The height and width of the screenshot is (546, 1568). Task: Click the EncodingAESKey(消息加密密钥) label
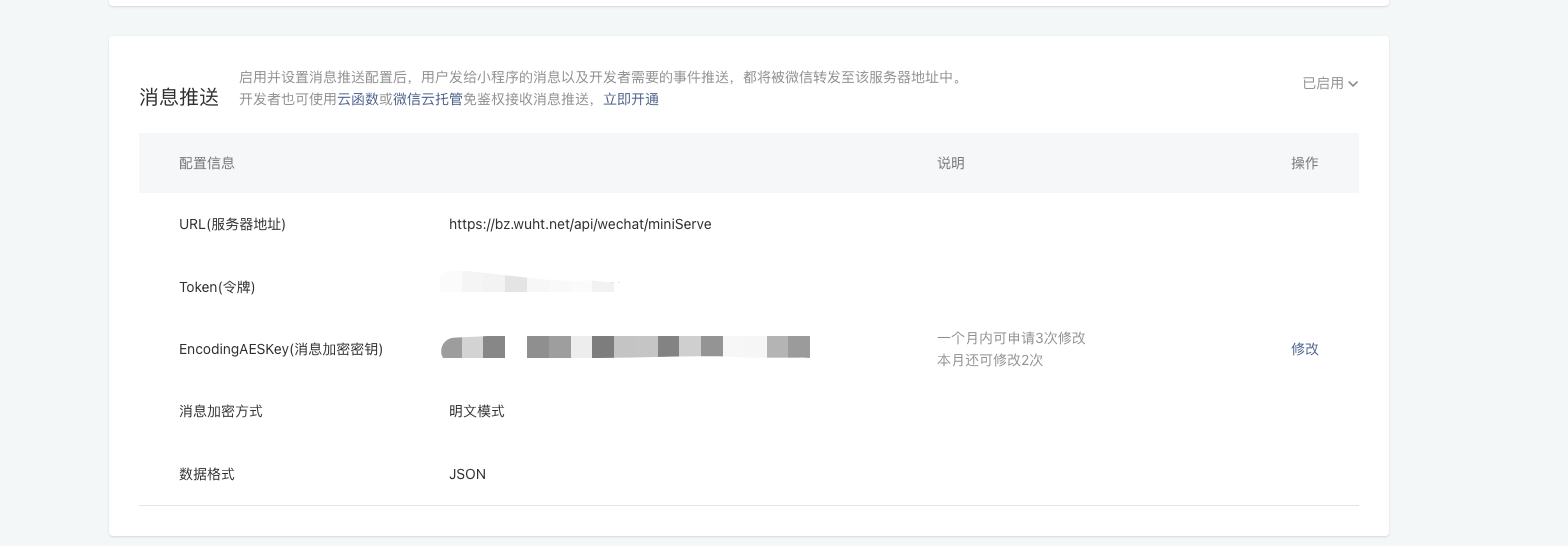[281, 349]
